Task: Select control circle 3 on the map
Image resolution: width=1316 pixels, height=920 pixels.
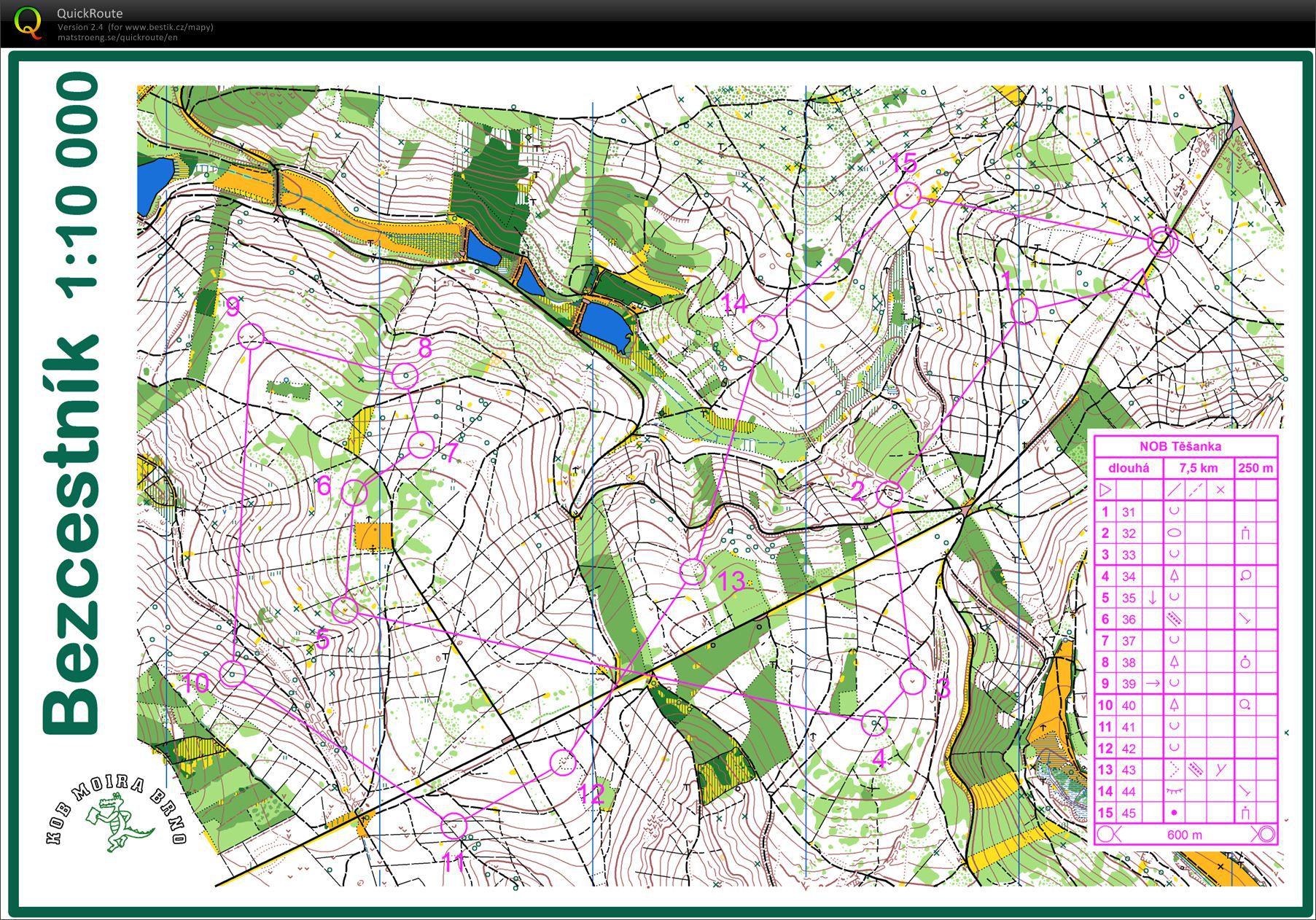Action: pyautogui.click(x=912, y=681)
